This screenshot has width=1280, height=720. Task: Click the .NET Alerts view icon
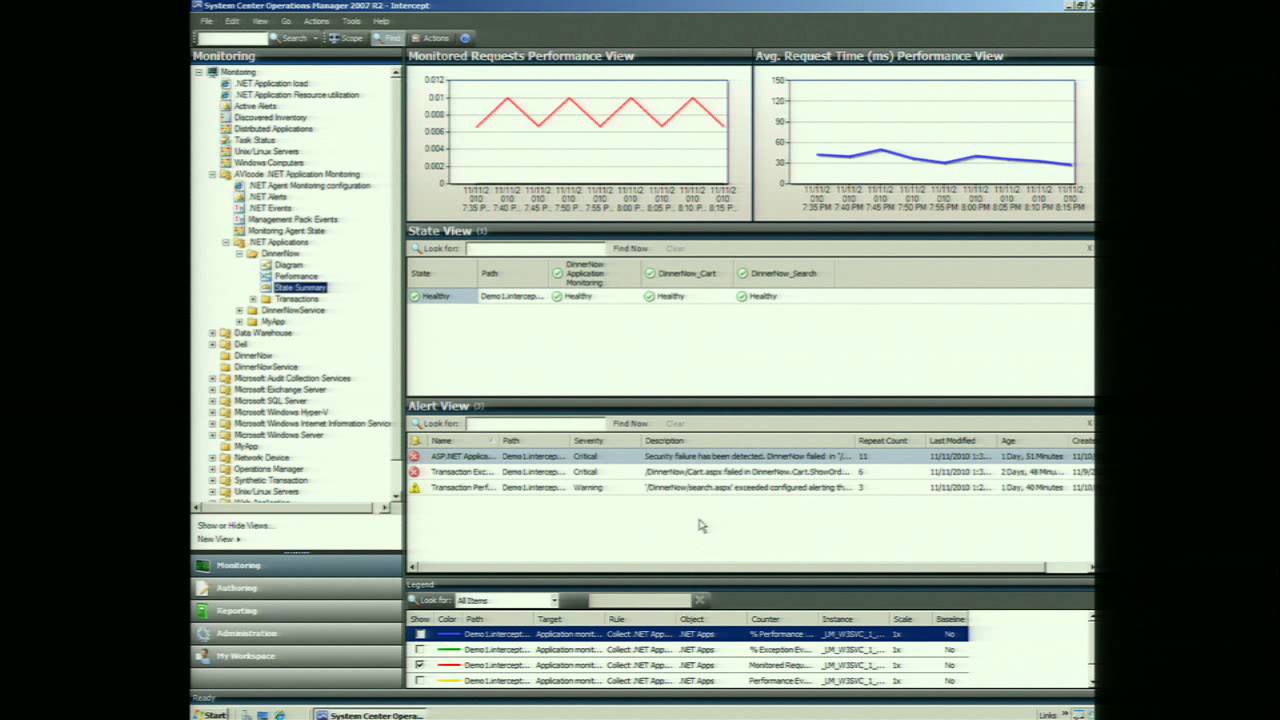pos(239,197)
